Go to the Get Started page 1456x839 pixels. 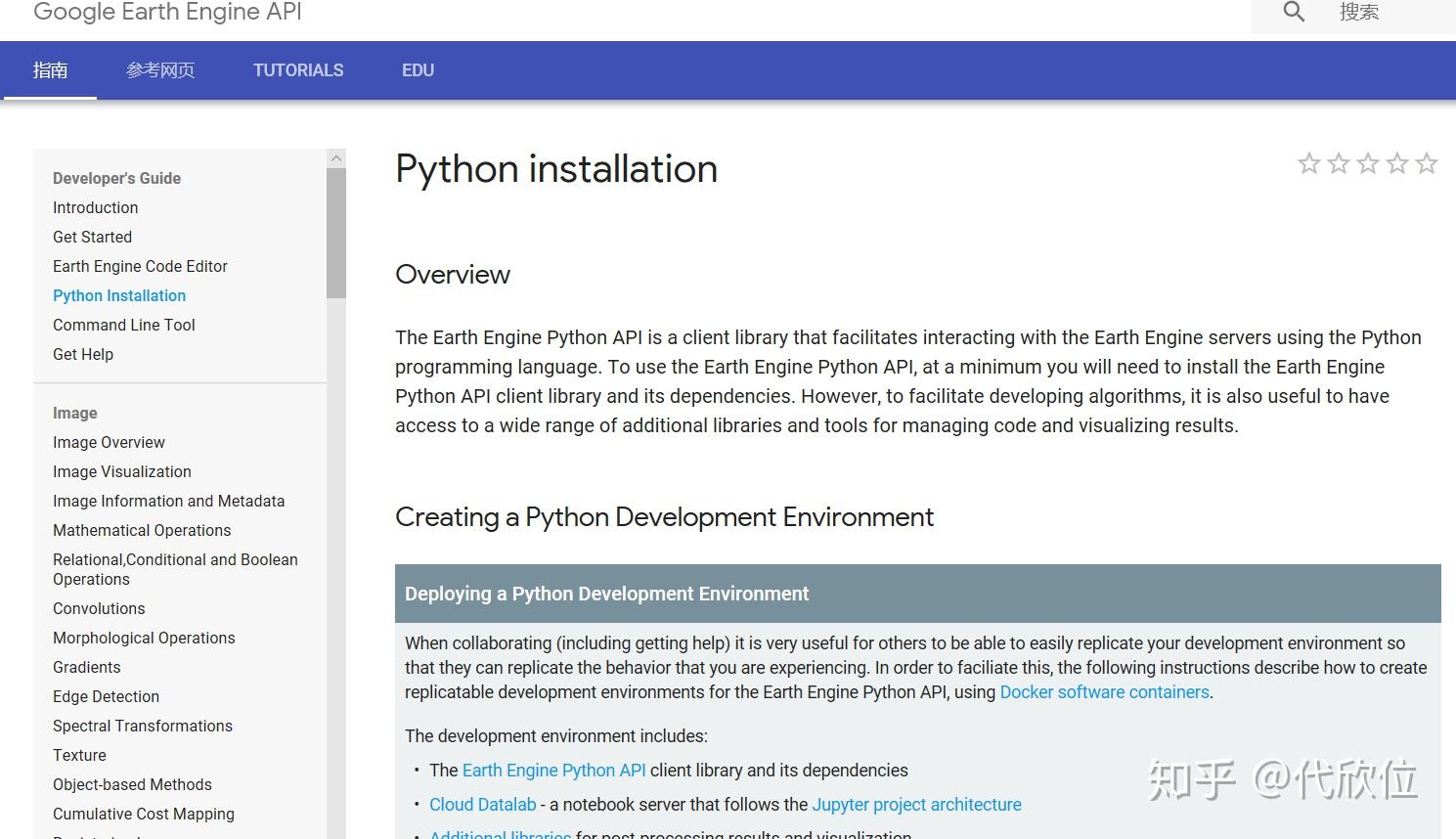click(x=92, y=237)
